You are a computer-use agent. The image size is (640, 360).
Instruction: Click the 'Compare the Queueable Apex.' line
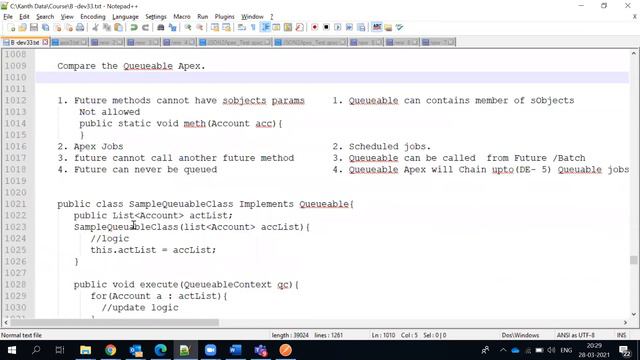(131, 66)
